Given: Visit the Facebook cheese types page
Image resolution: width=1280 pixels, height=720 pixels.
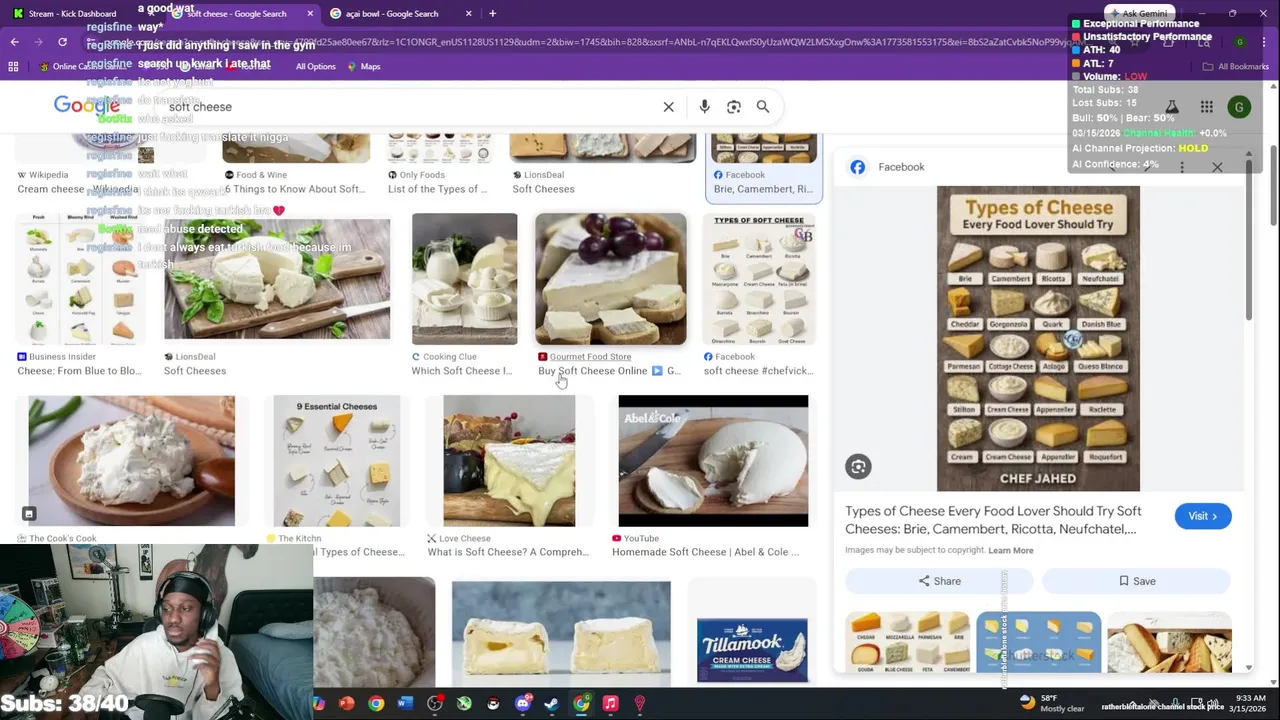Looking at the screenshot, I should point(1203,516).
